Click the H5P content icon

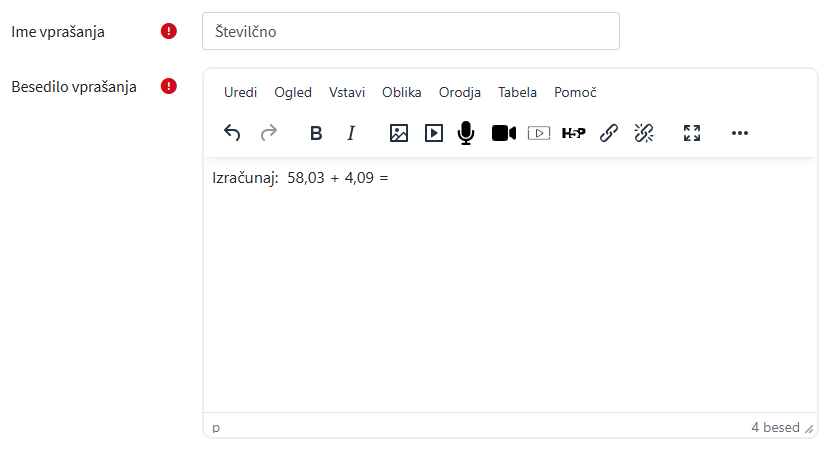coord(573,133)
